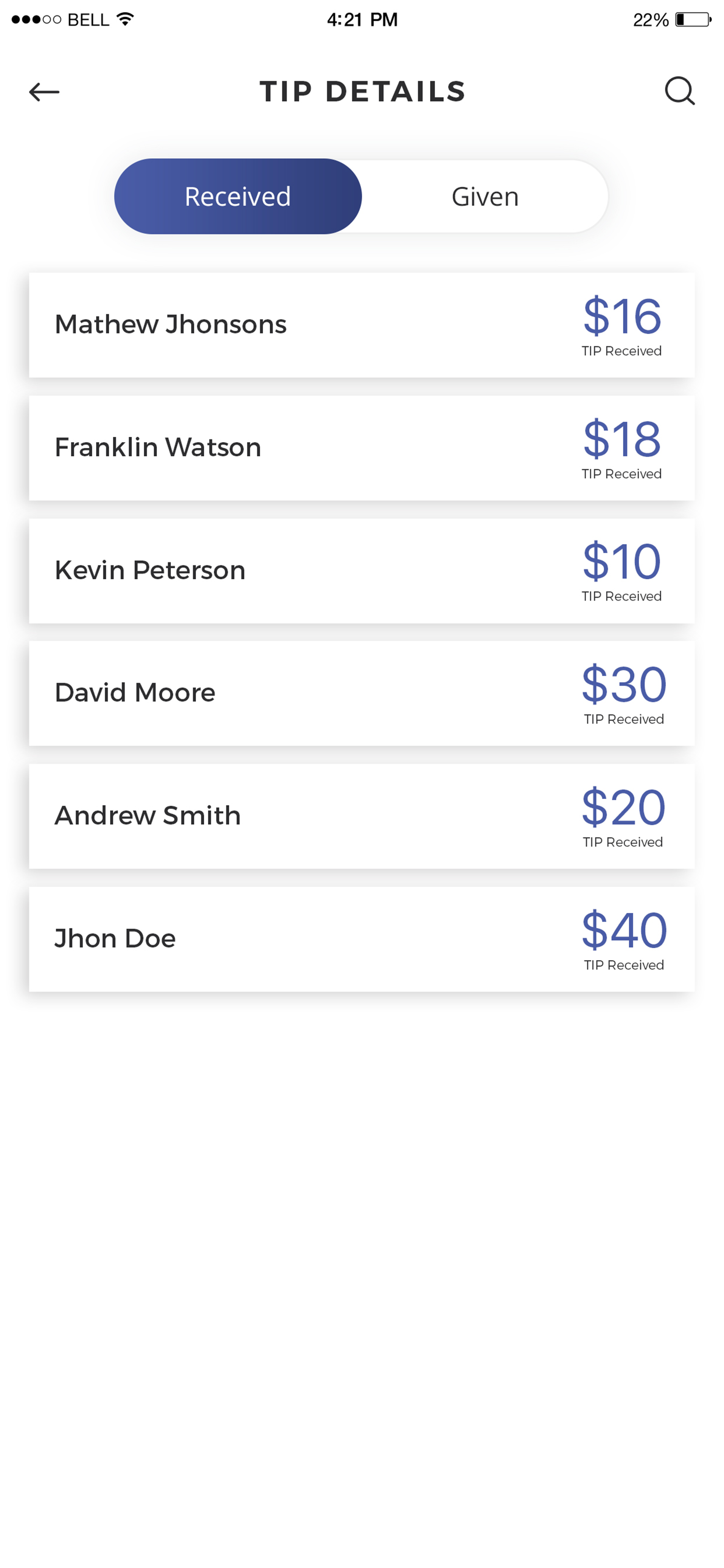The image size is (724, 1568).
Task: Tap the $10 tip amount
Action: (622, 561)
